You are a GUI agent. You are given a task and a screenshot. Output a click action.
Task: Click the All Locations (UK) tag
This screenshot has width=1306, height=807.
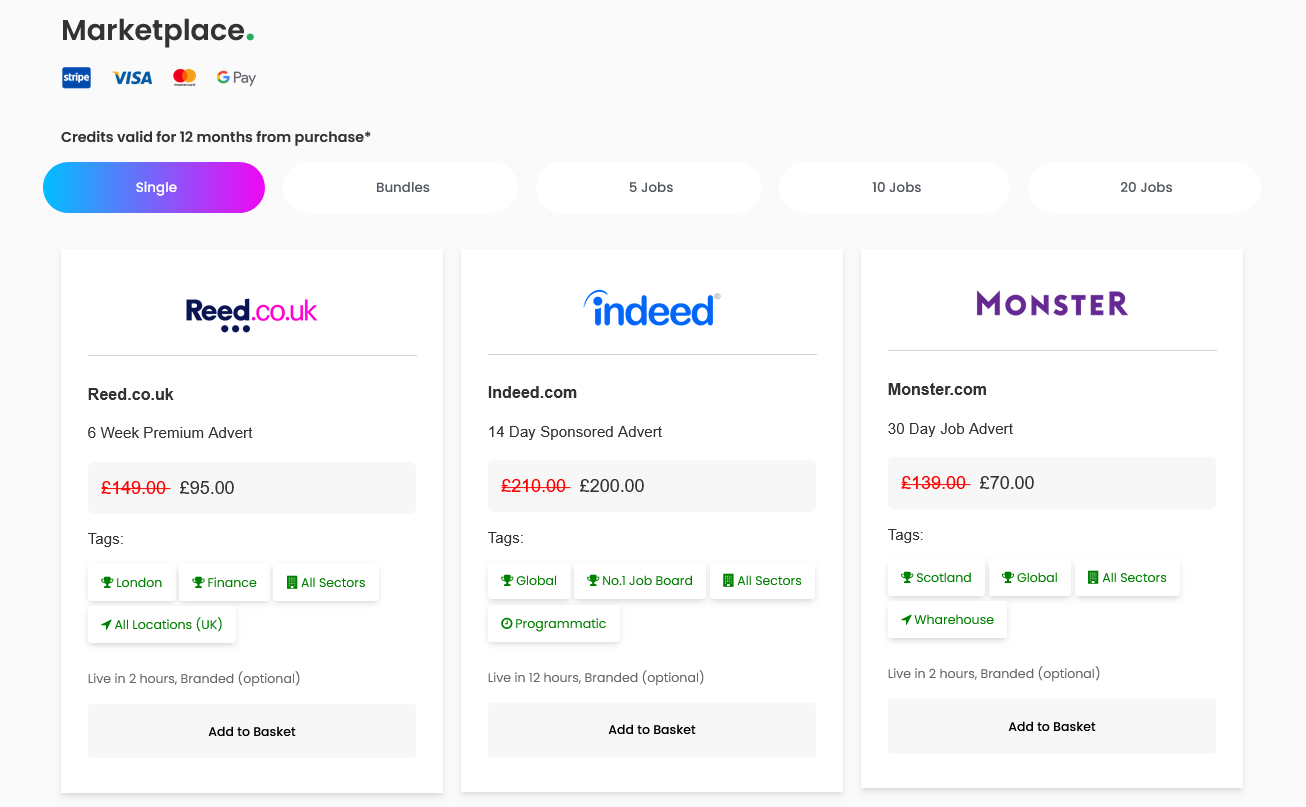click(x=162, y=625)
